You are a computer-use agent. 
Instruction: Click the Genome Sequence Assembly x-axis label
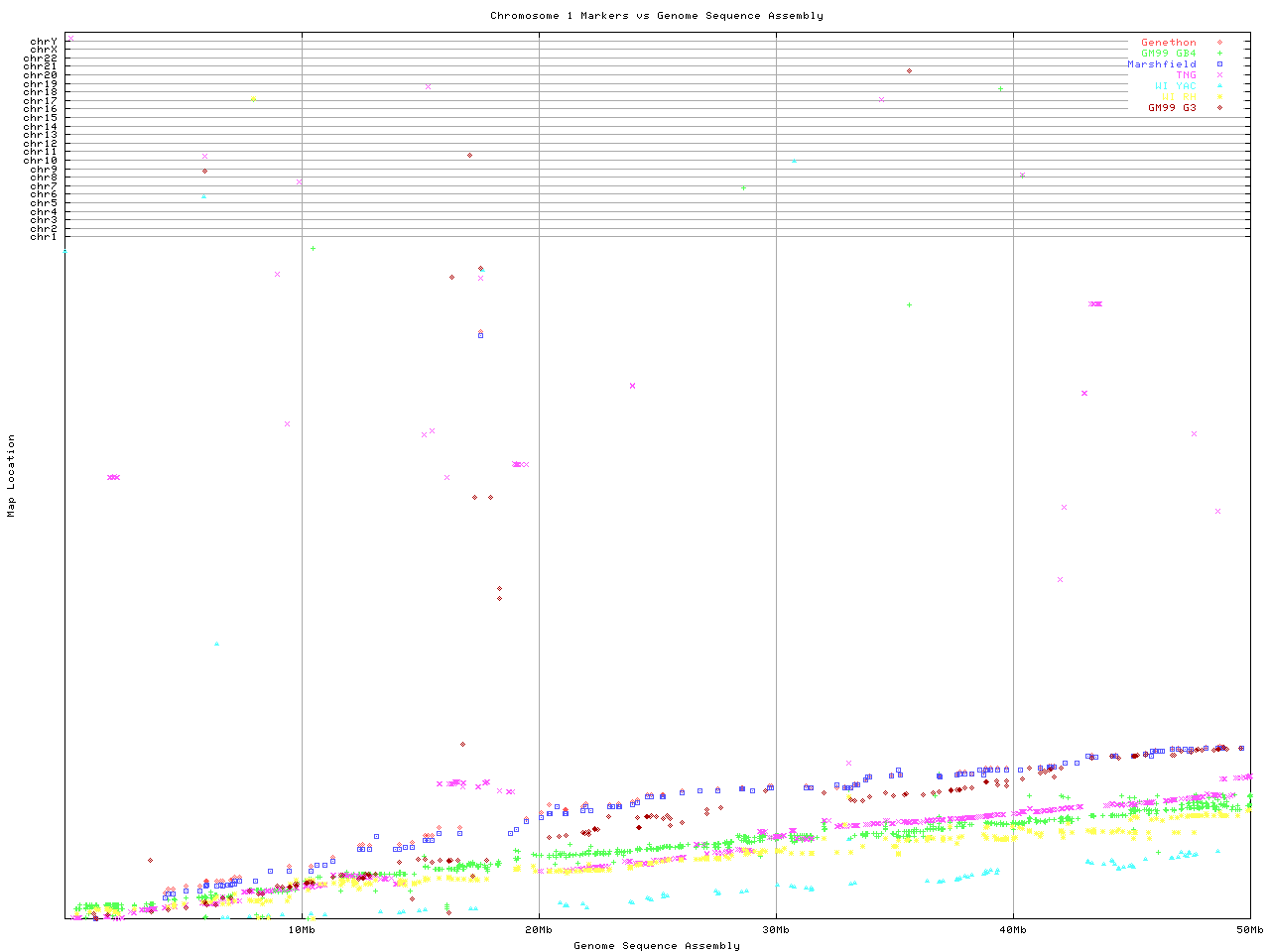click(656, 946)
